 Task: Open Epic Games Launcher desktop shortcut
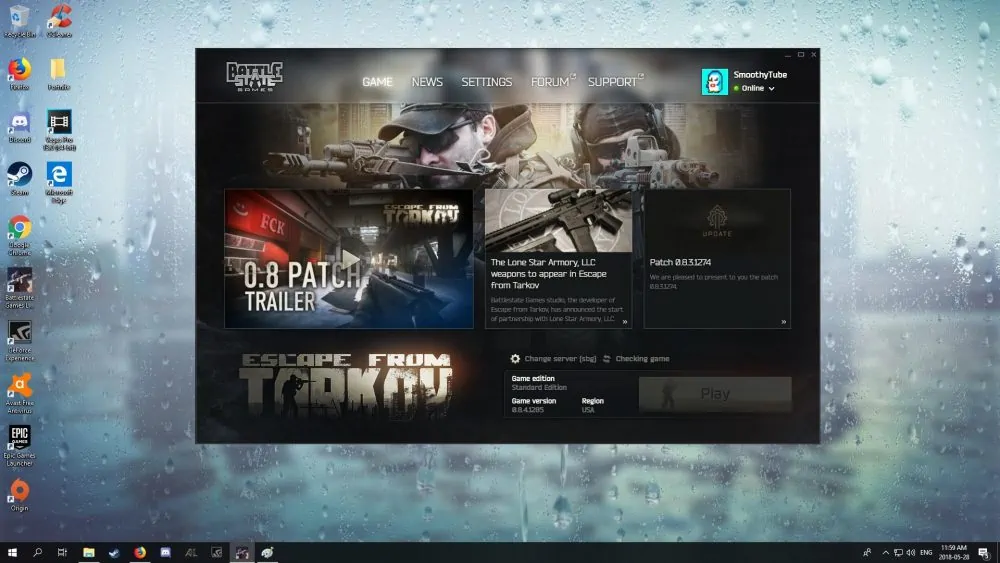[x=19, y=446]
